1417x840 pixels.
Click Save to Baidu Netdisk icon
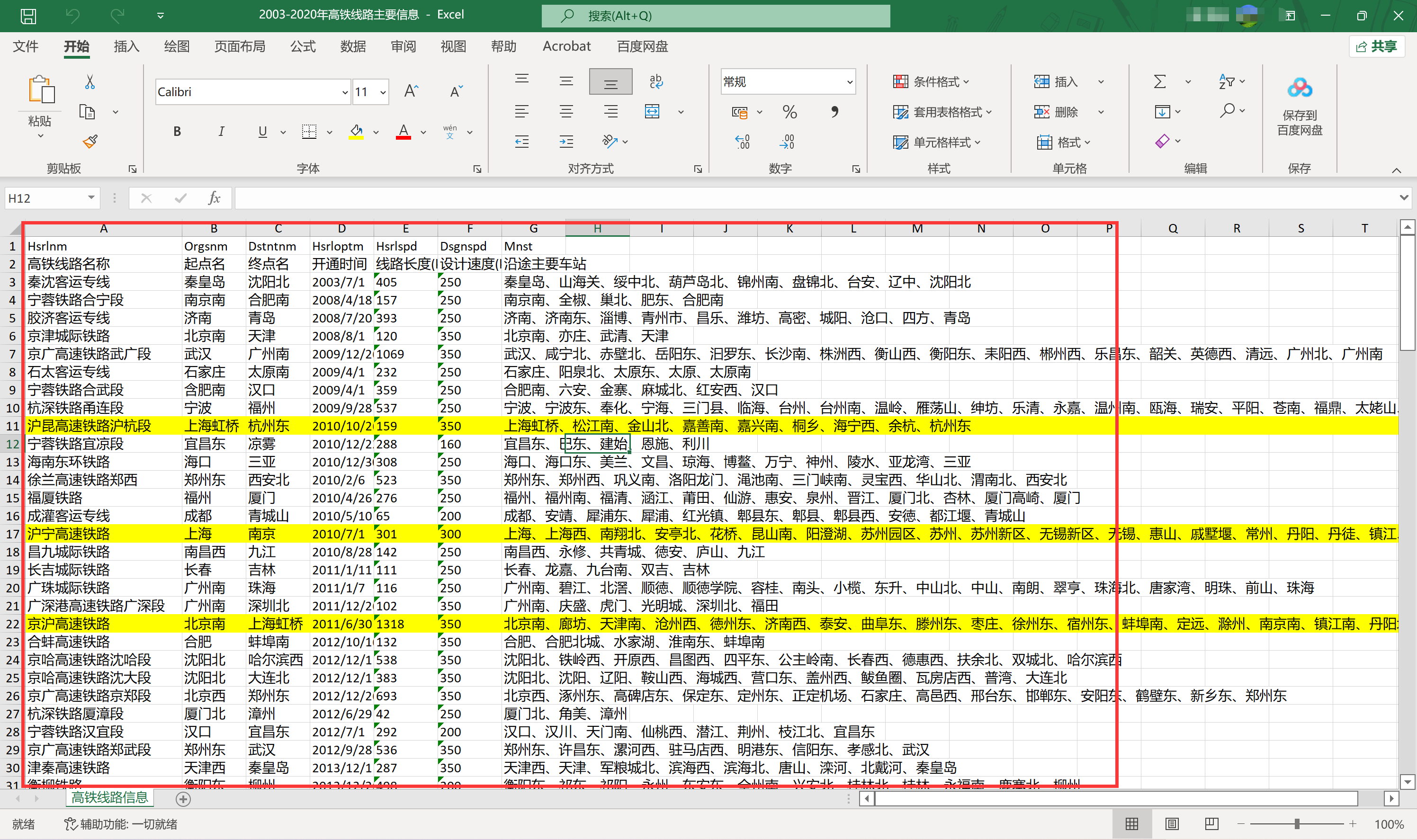(x=1299, y=88)
